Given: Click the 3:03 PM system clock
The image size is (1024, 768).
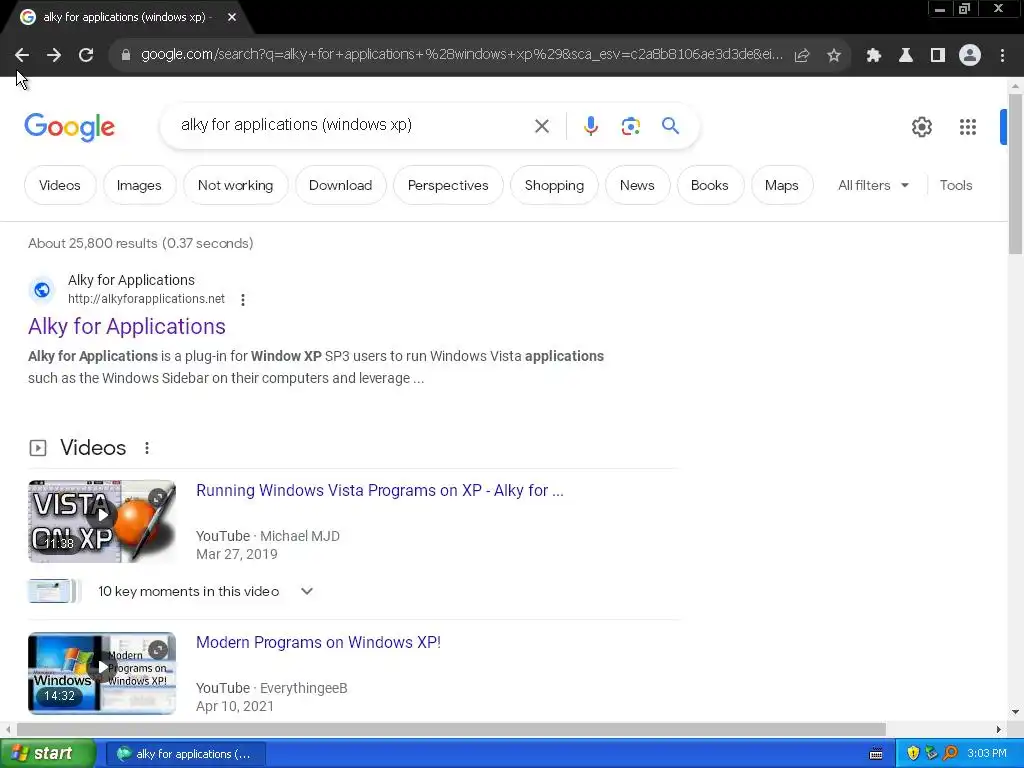Looking at the screenshot, I should click(x=987, y=753).
